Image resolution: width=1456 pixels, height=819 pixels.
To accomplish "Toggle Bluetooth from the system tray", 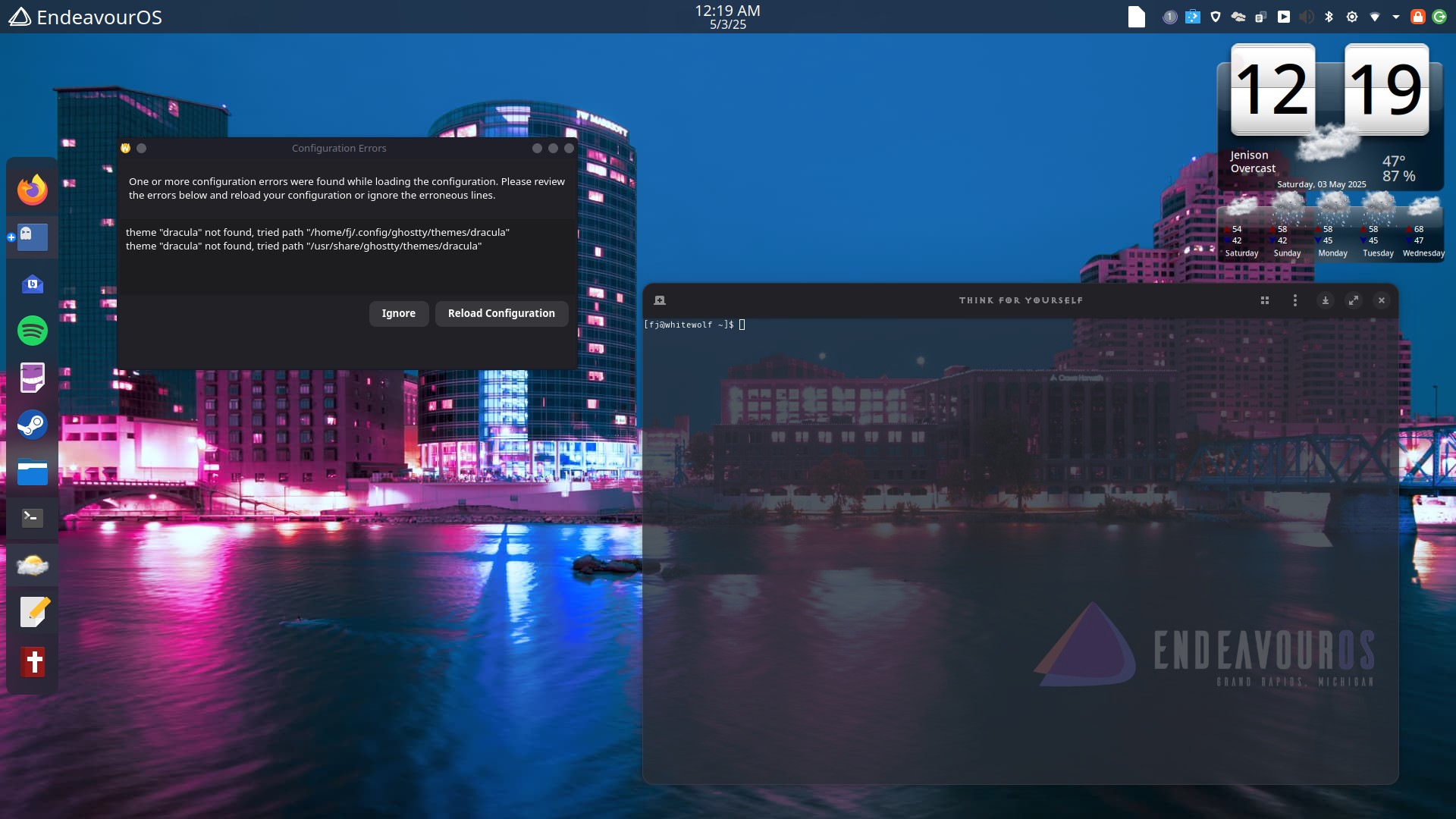I will pyautogui.click(x=1329, y=17).
